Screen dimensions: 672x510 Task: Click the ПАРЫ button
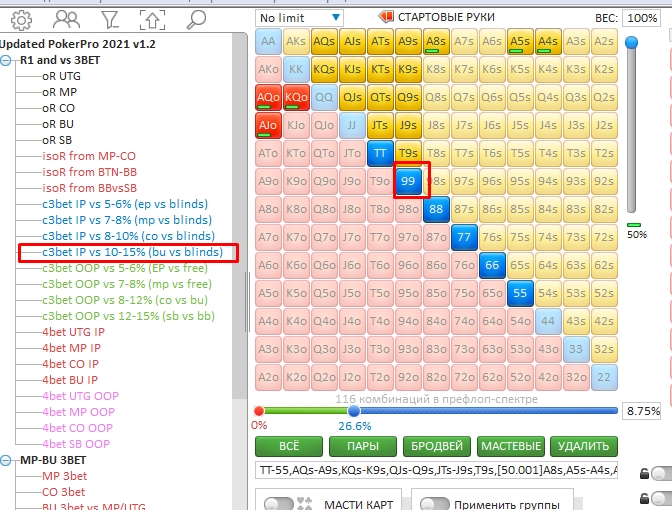point(363,446)
